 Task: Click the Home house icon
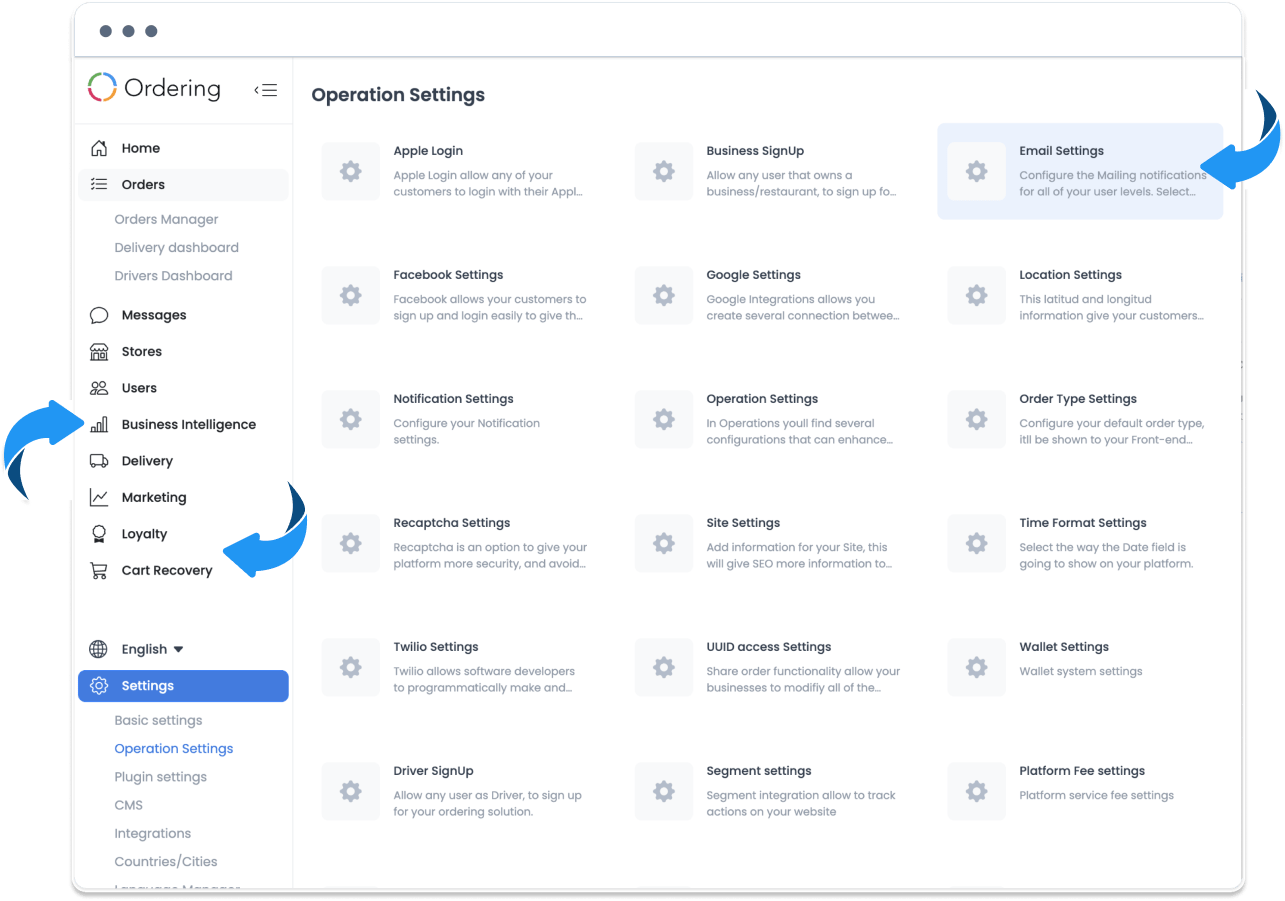99,148
